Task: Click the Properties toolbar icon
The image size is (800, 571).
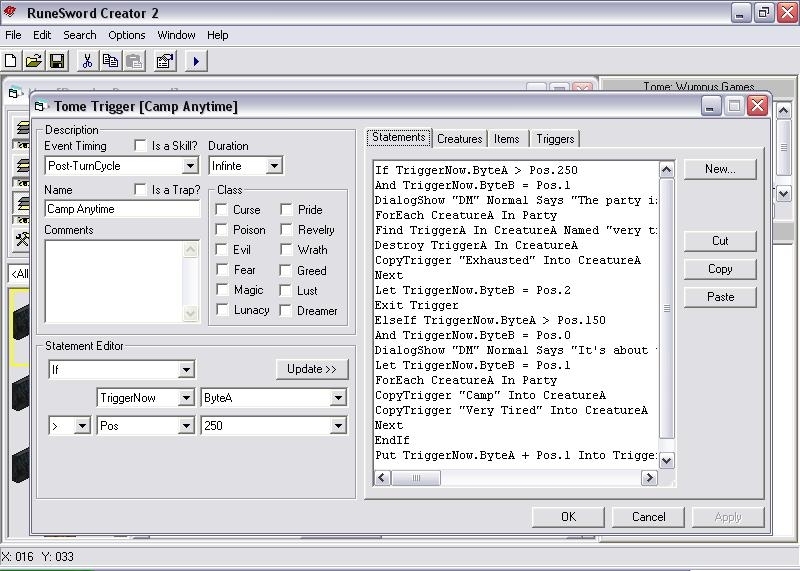Action: [165, 61]
